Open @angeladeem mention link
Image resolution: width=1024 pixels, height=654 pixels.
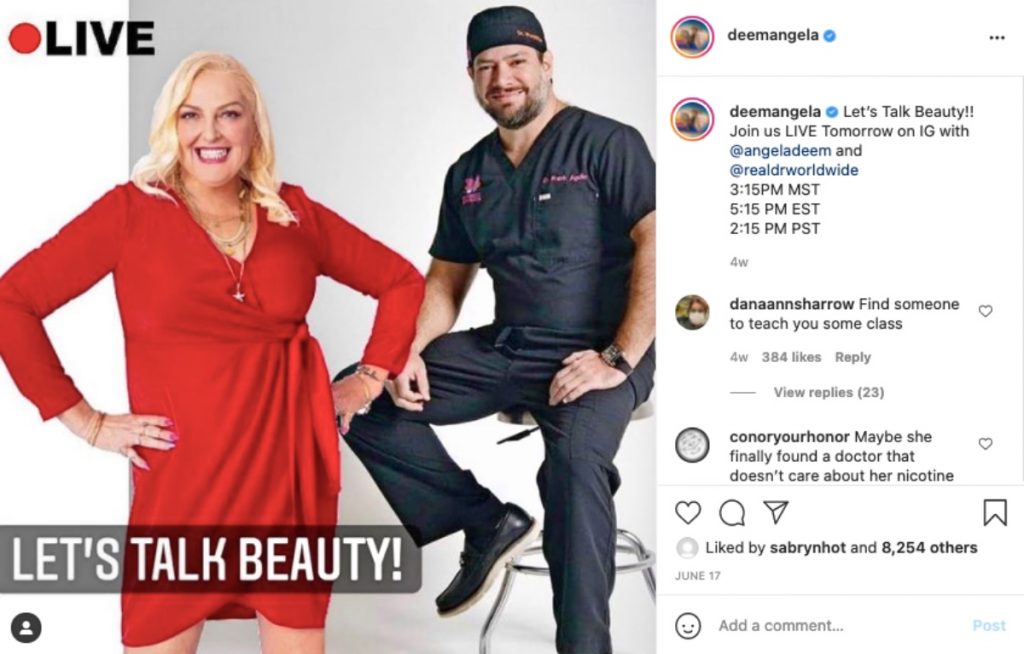[780, 150]
